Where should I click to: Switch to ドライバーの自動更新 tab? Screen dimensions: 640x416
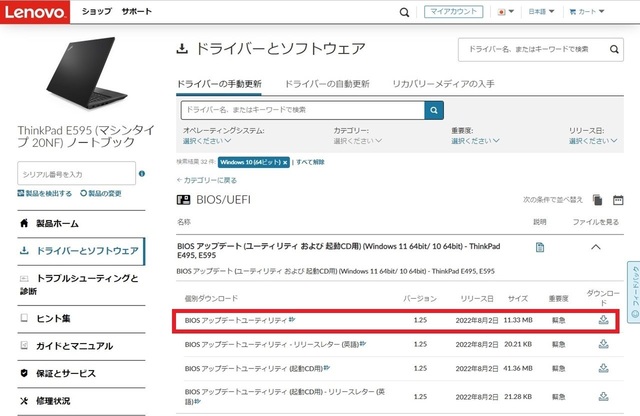click(x=327, y=84)
